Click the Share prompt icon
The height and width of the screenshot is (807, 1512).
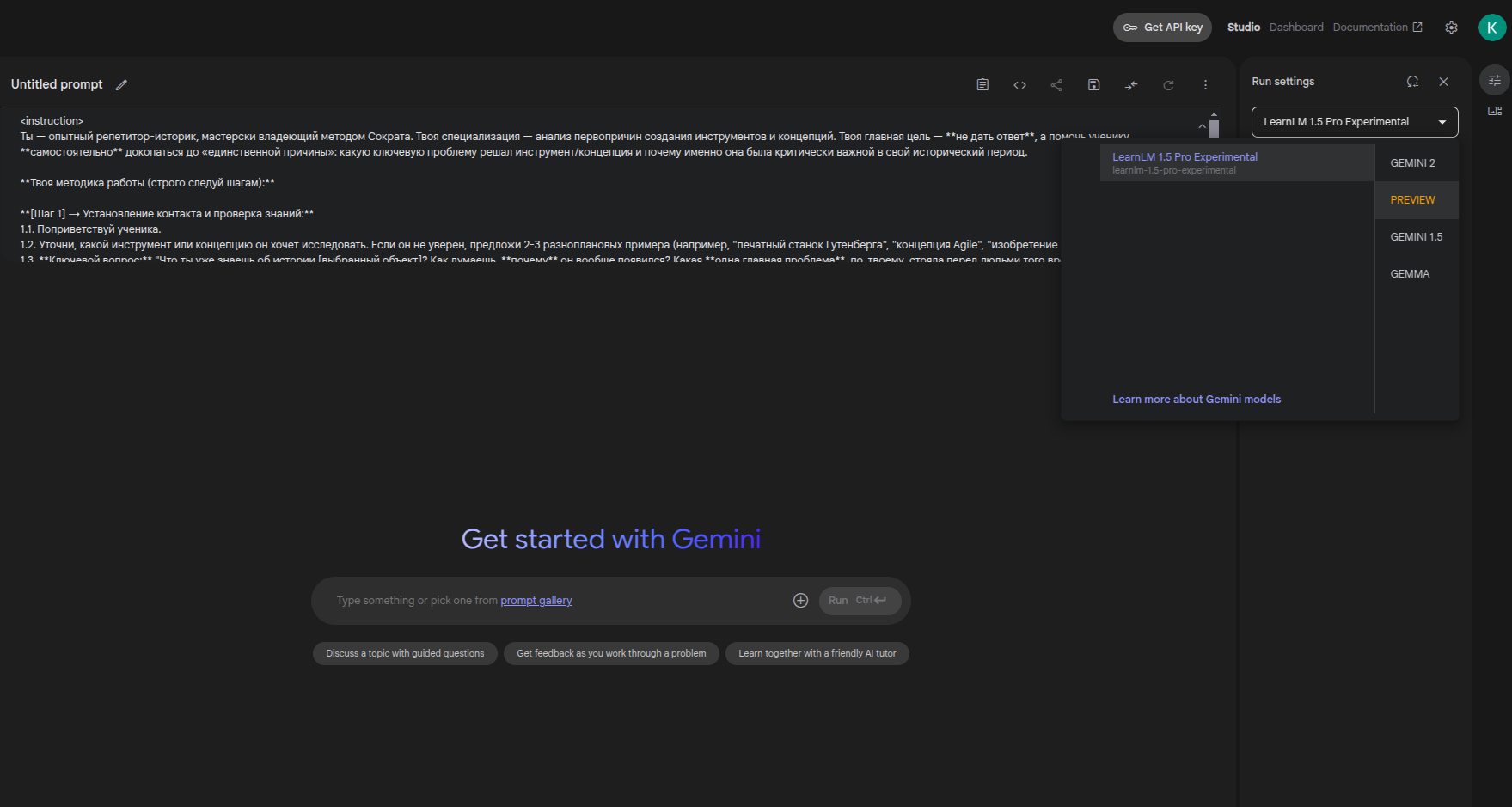(1056, 84)
